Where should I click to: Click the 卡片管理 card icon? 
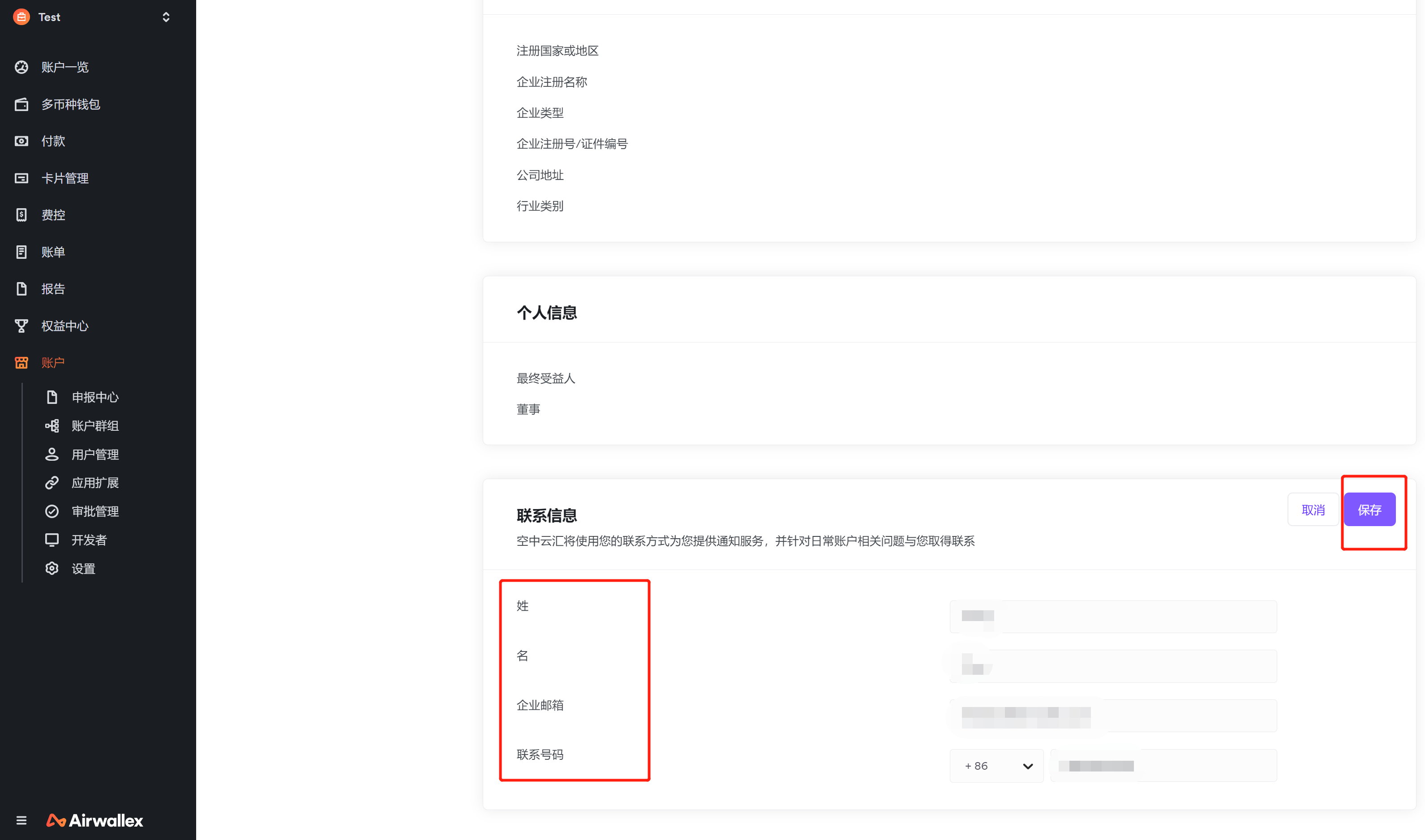[x=21, y=178]
